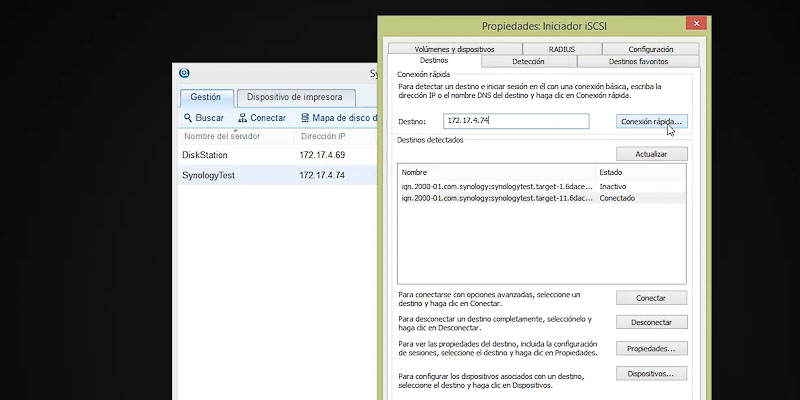Open the Configuración tab
The height and width of the screenshot is (400, 800).
(651, 49)
